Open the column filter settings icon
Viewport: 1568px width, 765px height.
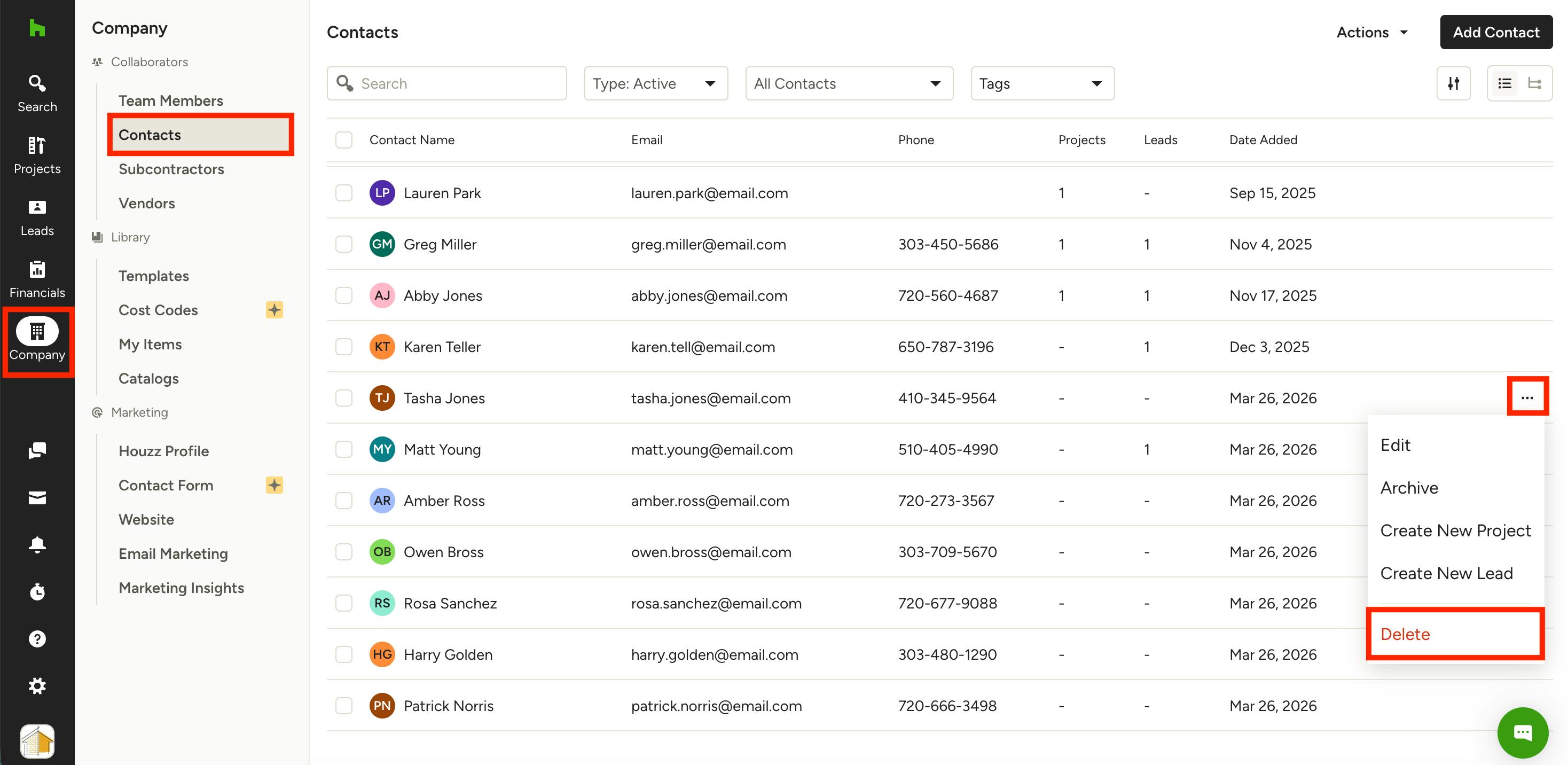(x=1454, y=83)
